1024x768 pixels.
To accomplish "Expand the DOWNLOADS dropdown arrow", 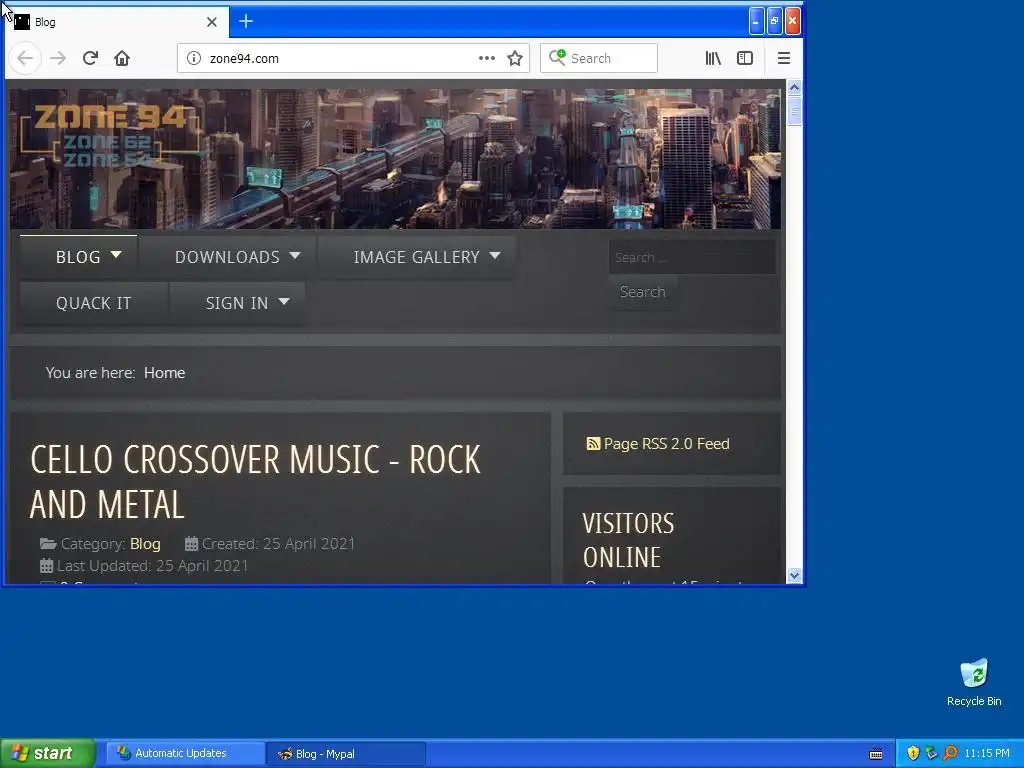I will tap(295, 255).
